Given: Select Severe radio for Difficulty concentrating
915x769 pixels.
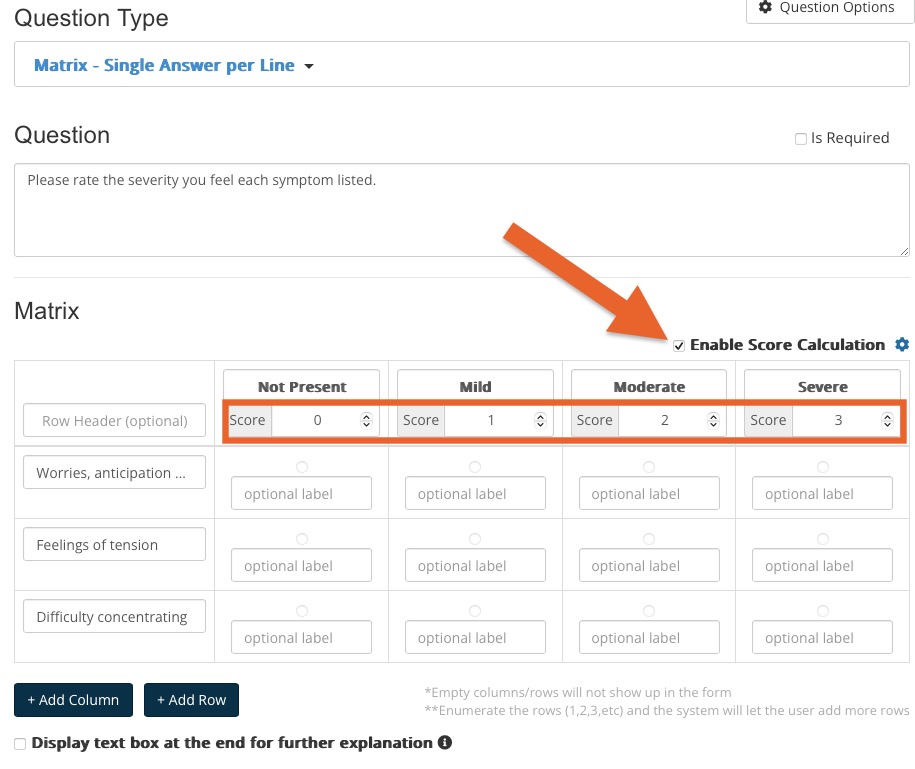Looking at the screenshot, I should (x=823, y=610).
